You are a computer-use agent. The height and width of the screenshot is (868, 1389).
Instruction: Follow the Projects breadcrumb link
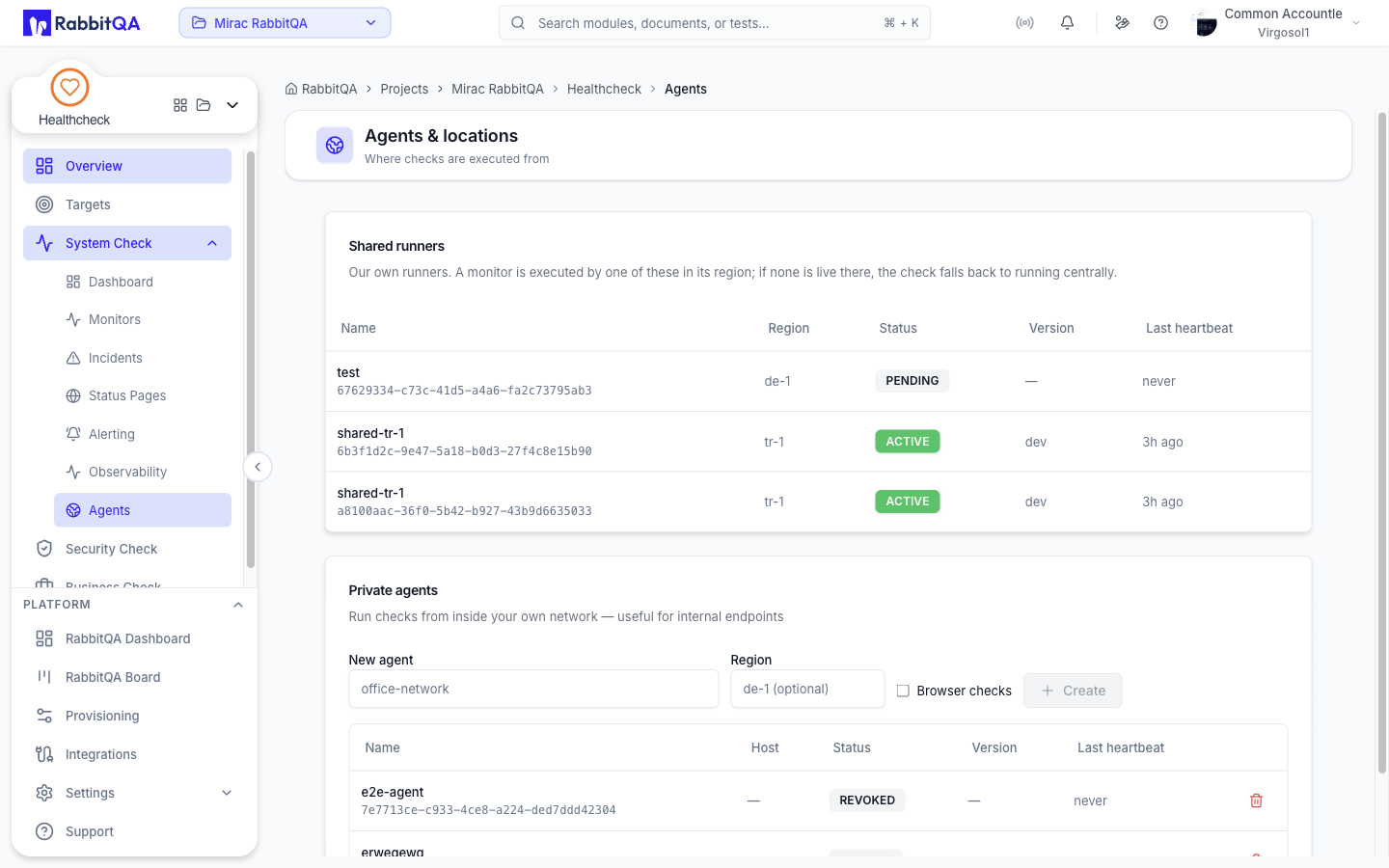coord(404,89)
